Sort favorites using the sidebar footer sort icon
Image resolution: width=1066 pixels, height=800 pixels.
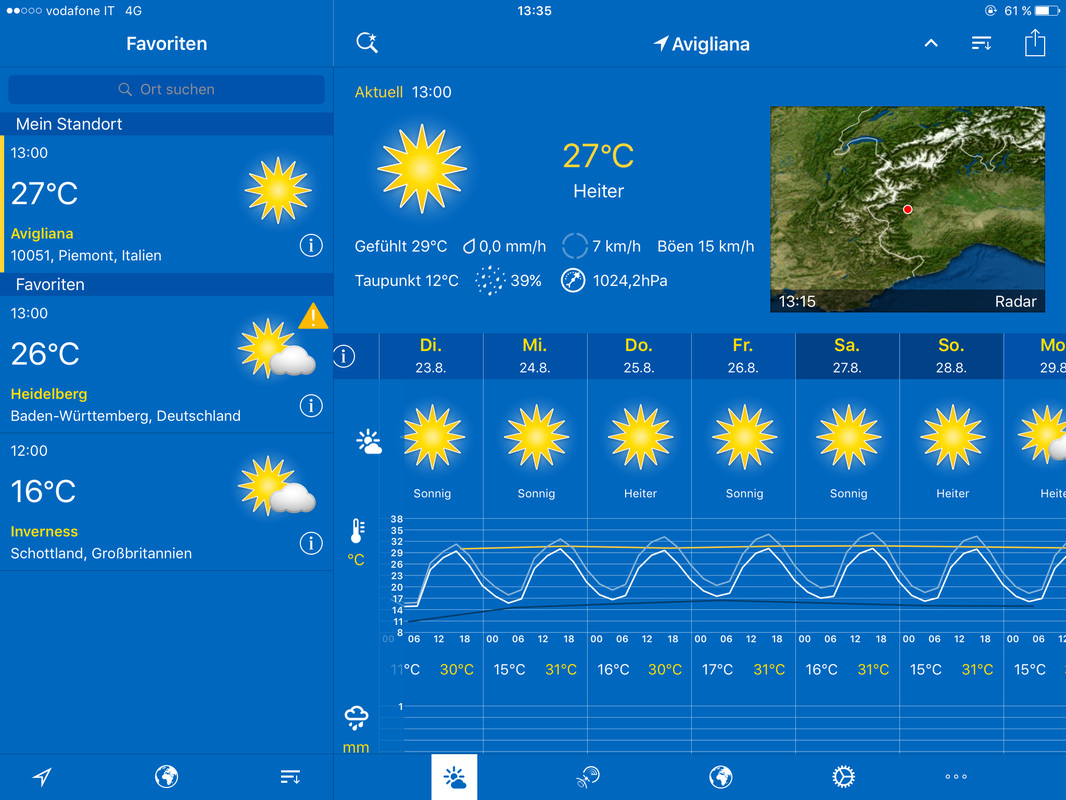(290, 777)
